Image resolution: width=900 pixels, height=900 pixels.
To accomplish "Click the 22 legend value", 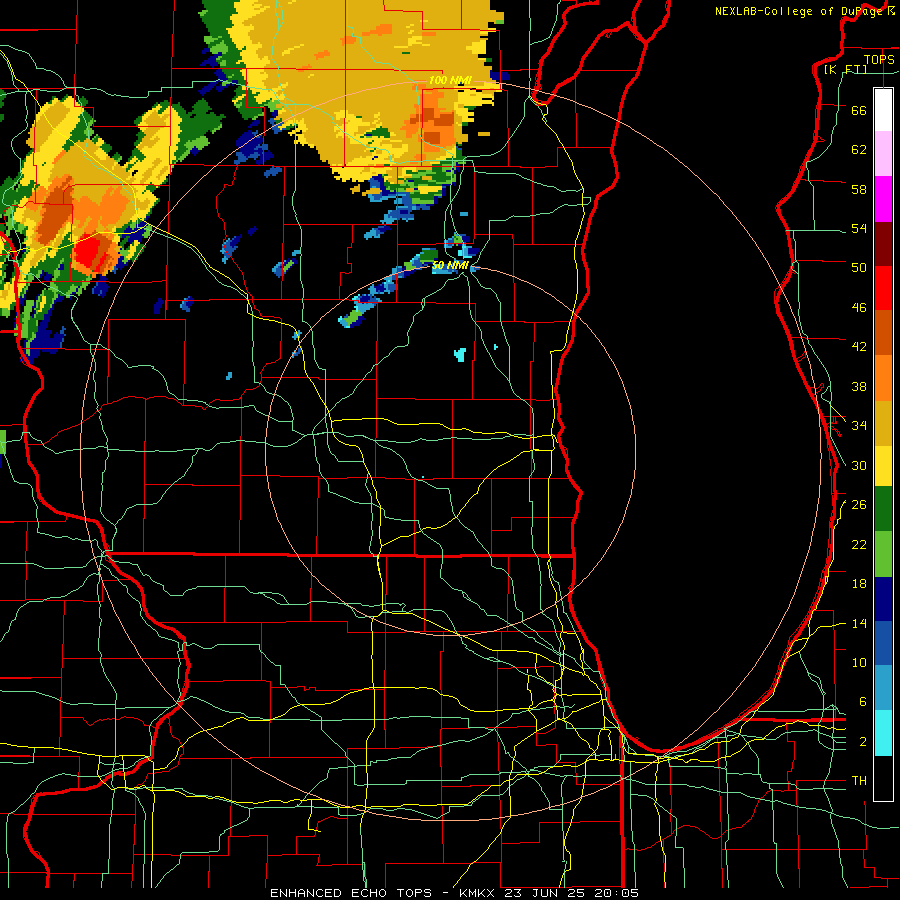I will click(x=859, y=544).
